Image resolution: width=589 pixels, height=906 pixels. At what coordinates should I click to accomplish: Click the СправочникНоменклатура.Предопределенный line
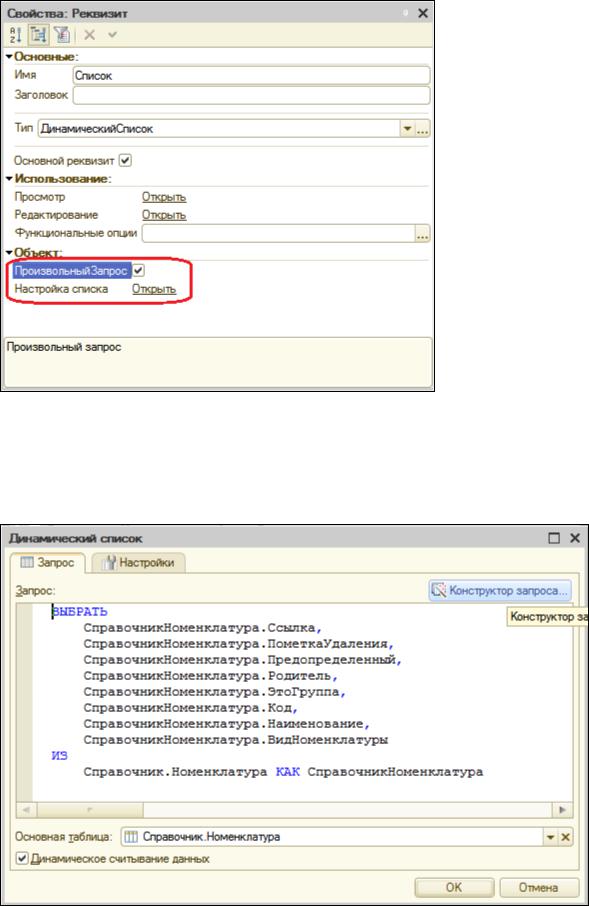242,660
